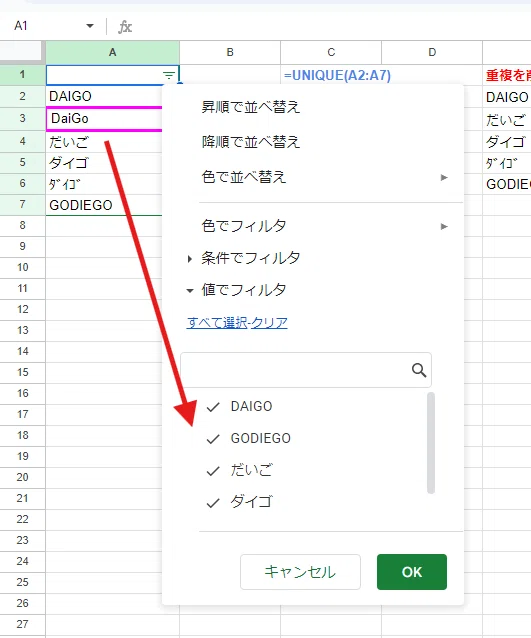
Task: Expand the 条件でフィルタ section
Action: (243, 258)
